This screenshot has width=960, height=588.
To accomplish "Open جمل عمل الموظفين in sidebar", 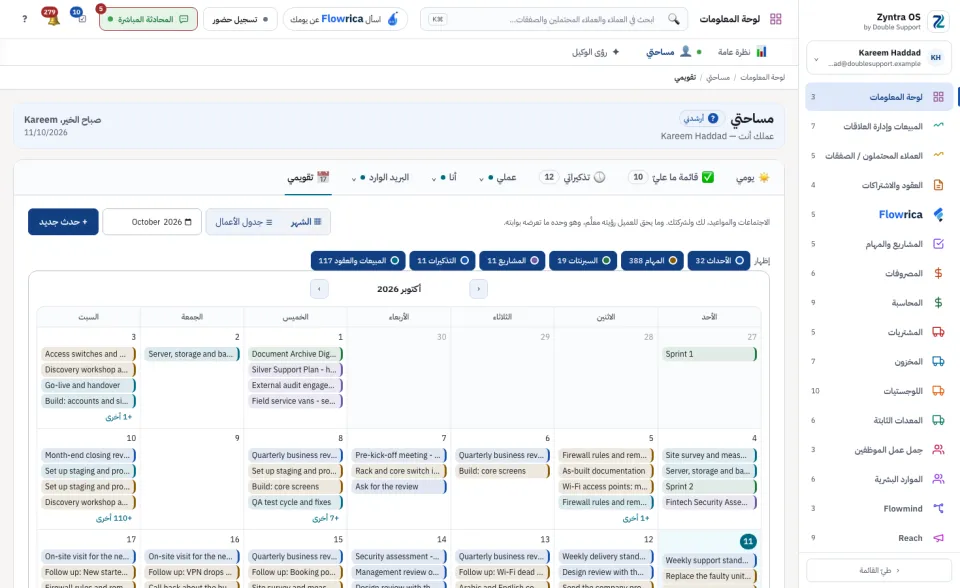I will 879,450.
